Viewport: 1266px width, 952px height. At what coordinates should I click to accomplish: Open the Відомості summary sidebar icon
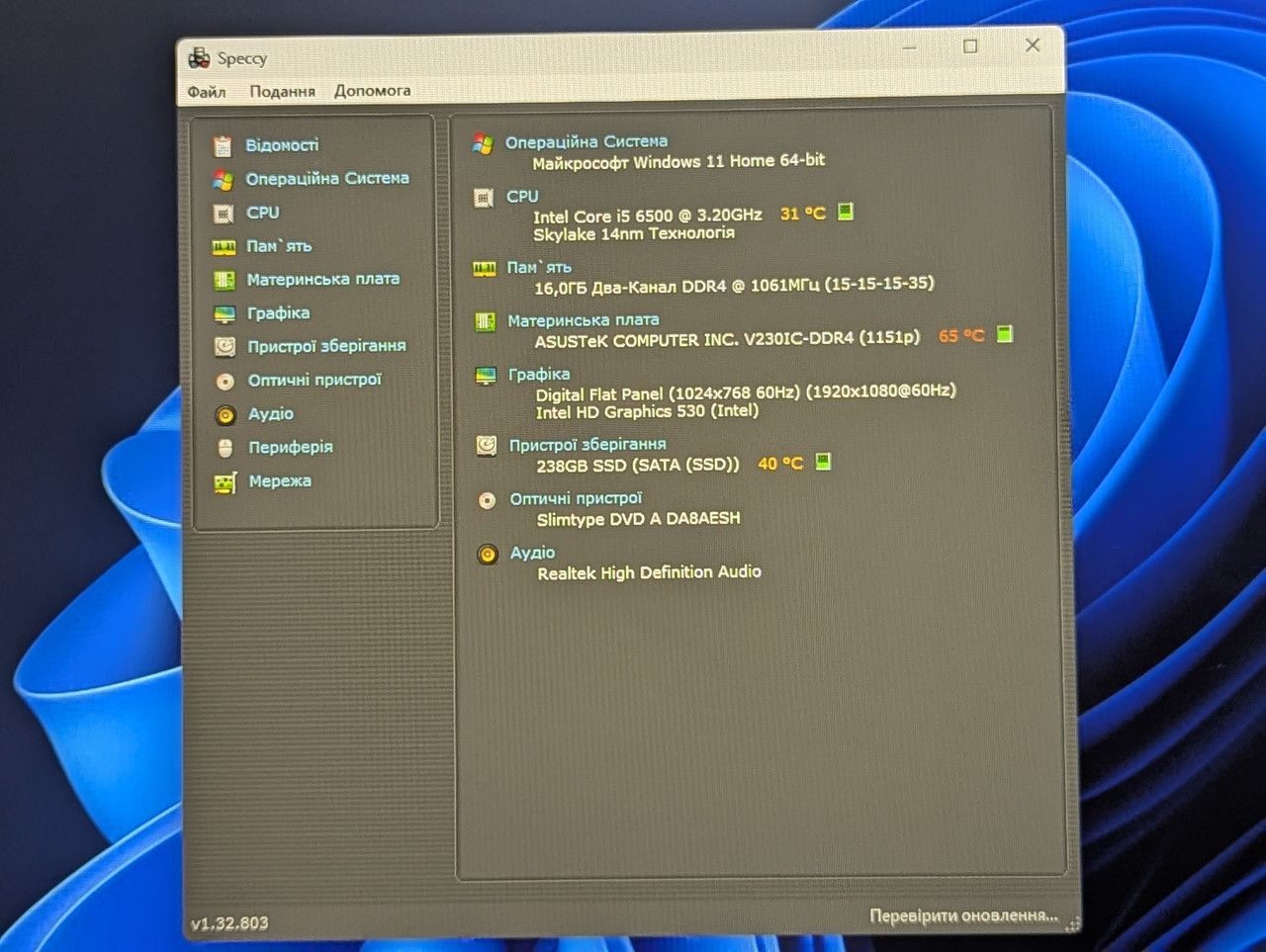223,146
